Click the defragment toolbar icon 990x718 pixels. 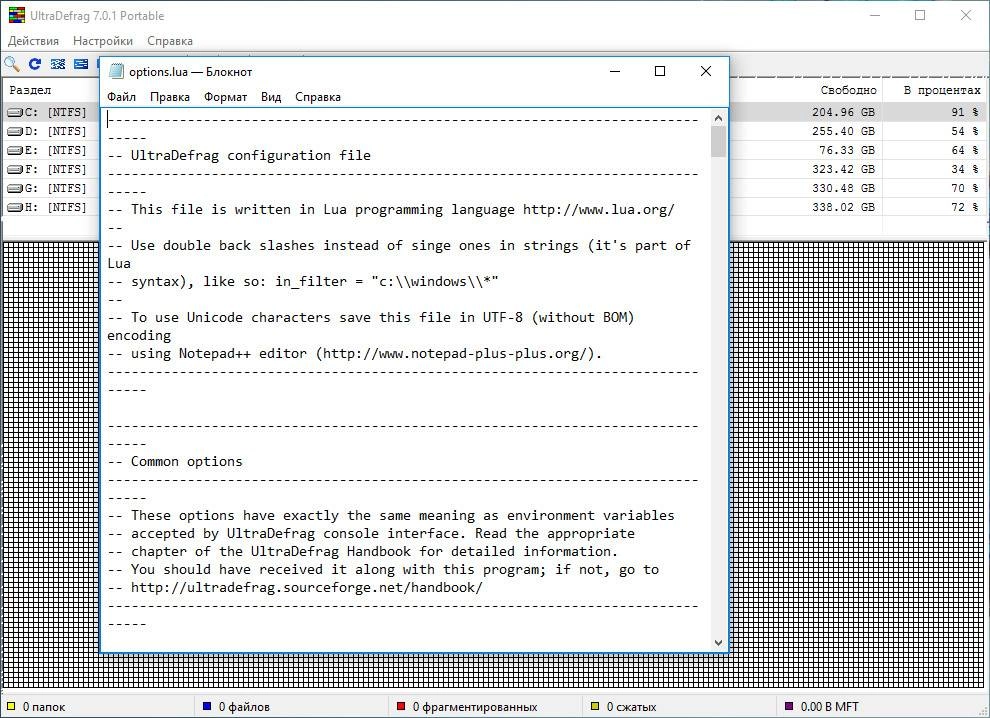[57, 64]
